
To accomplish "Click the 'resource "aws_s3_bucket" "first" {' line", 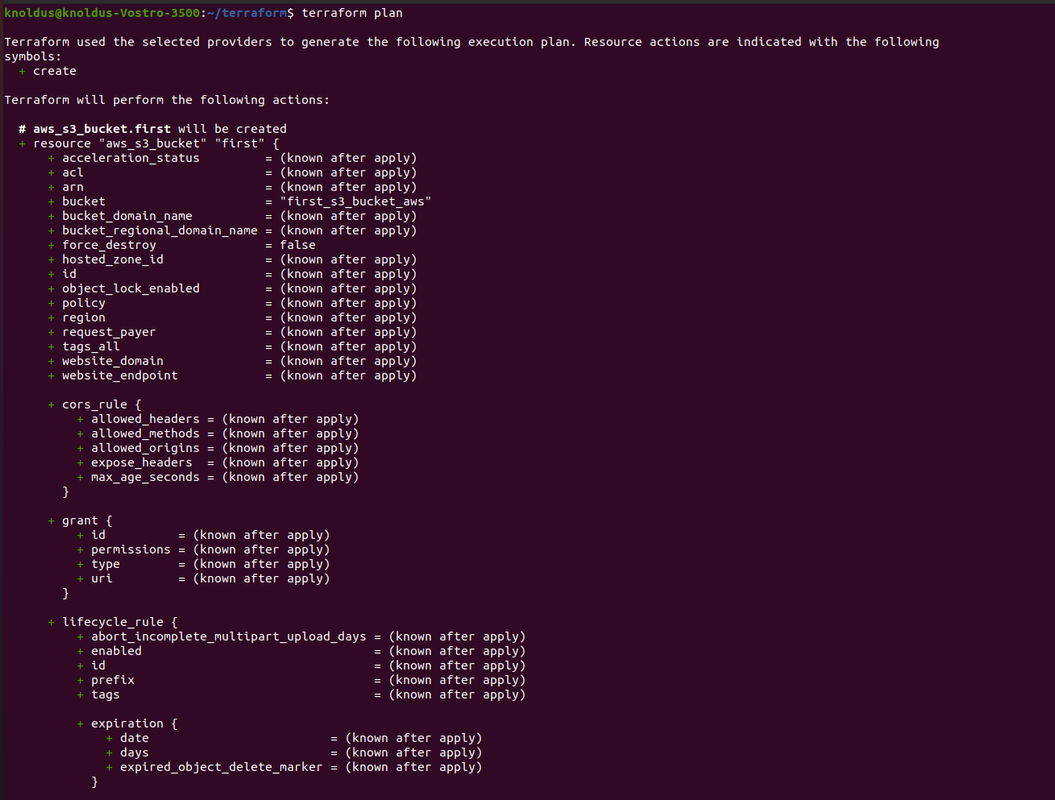I will [156, 143].
